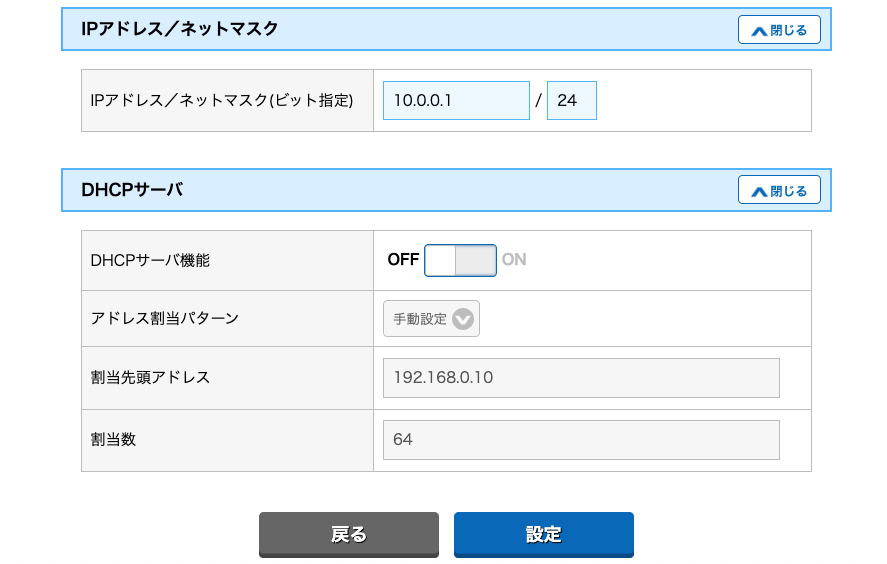Open the アドレス割当パターン 手動設定 dropdown
This screenshot has height=564, width=887.
(431, 319)
